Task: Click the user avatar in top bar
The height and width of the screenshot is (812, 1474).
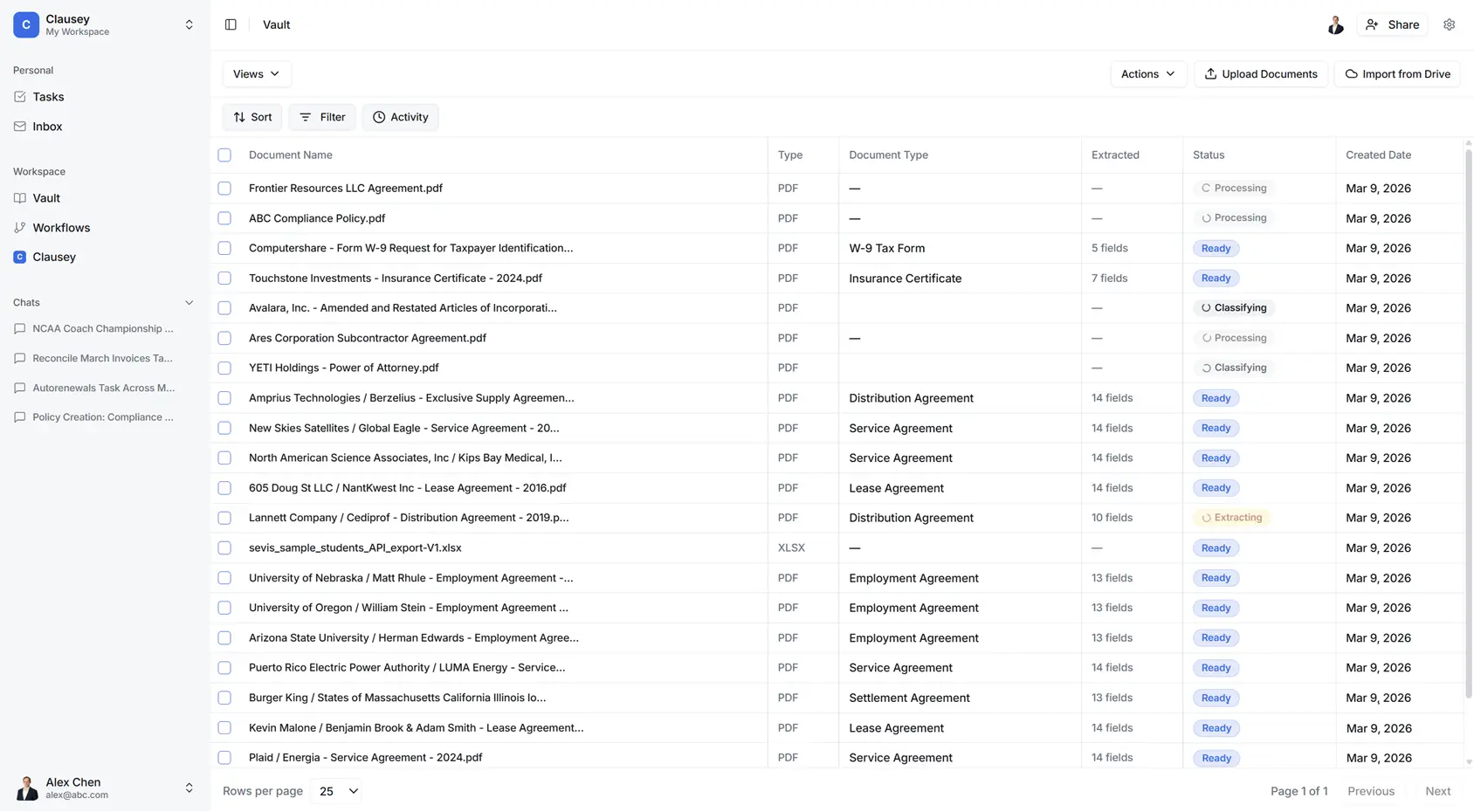Action: [1335, 24]
